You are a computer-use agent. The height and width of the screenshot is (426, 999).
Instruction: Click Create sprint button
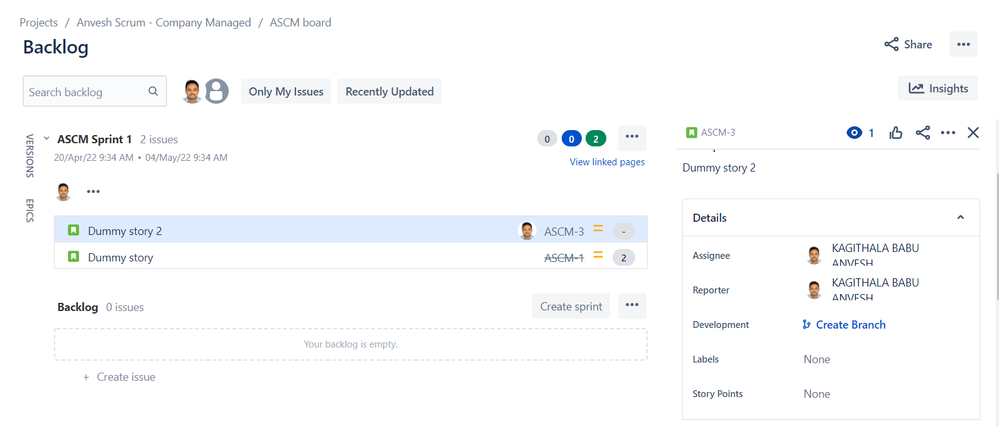571,306
